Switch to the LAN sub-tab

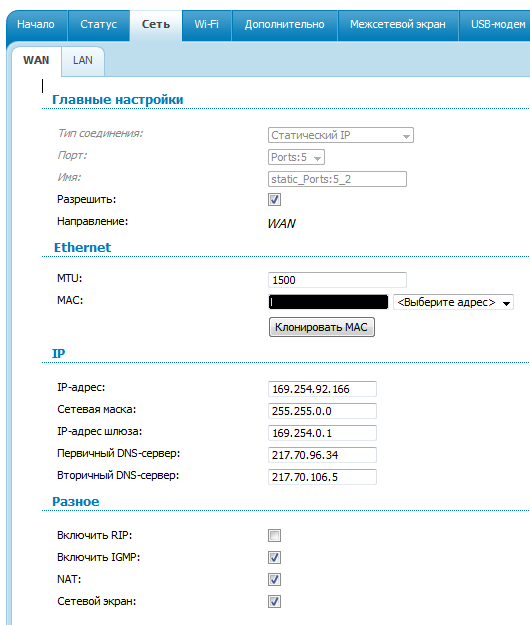(83, 61)
